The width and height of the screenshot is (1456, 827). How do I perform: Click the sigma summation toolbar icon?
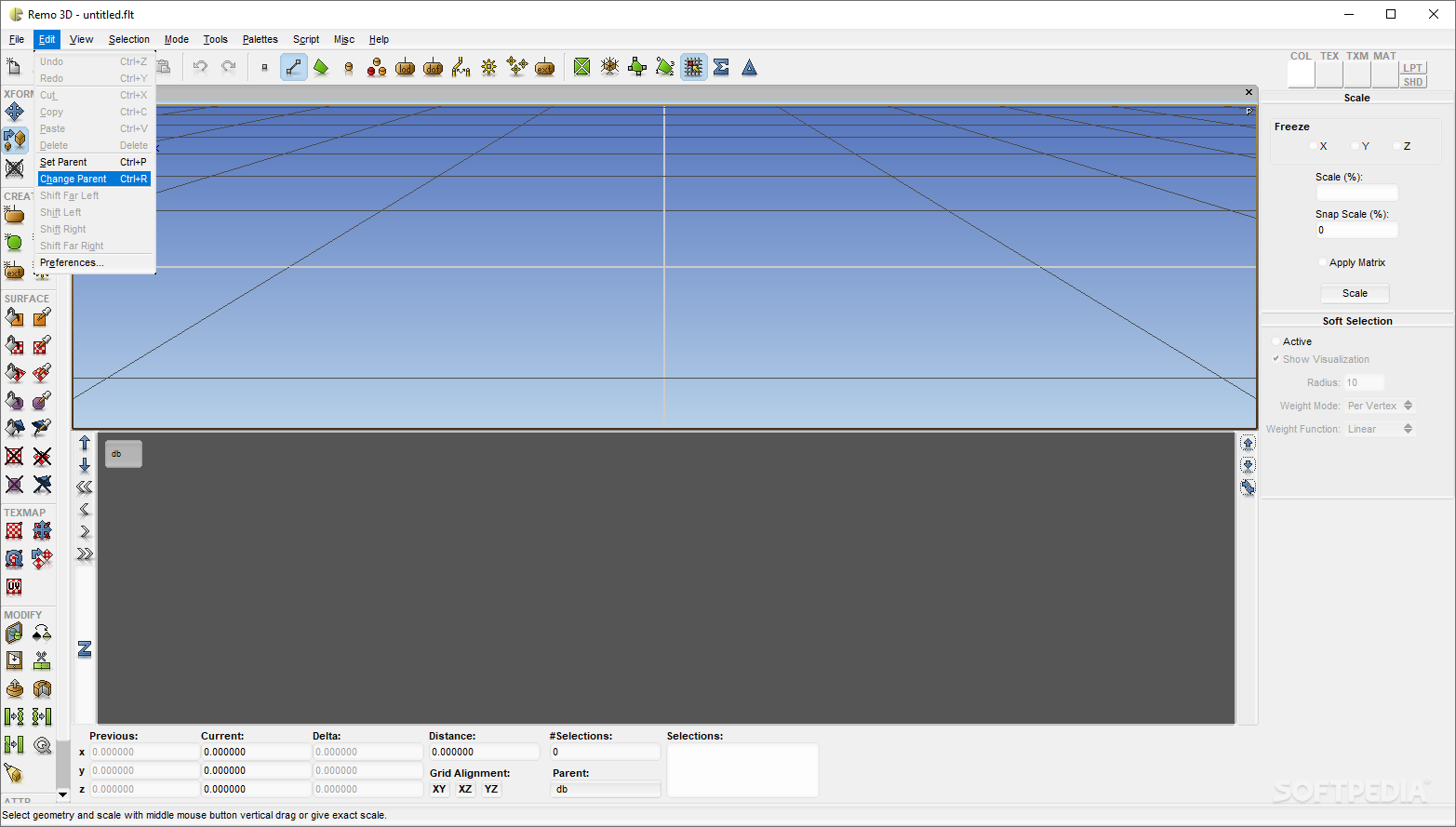pos(721,67)
